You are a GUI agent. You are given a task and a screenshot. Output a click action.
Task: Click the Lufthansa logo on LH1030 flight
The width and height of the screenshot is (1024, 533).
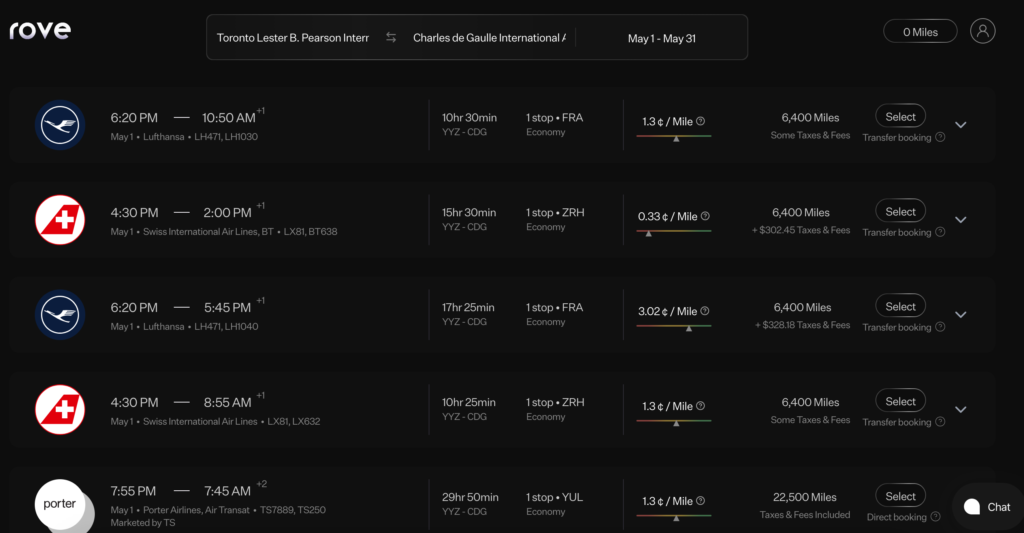[x=60, y=125]
